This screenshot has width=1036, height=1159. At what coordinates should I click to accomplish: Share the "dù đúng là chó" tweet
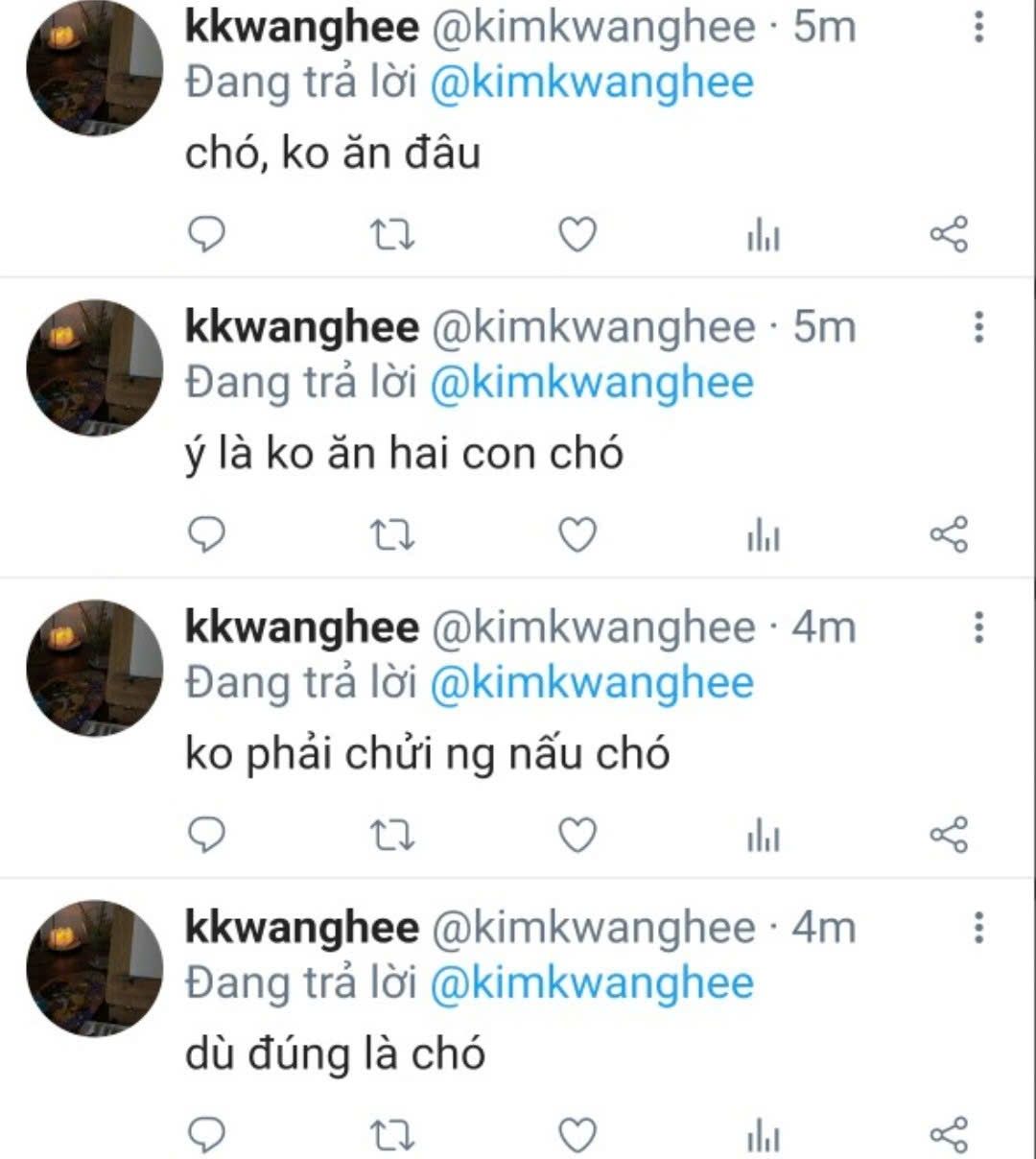click(x=949, y=1135)
